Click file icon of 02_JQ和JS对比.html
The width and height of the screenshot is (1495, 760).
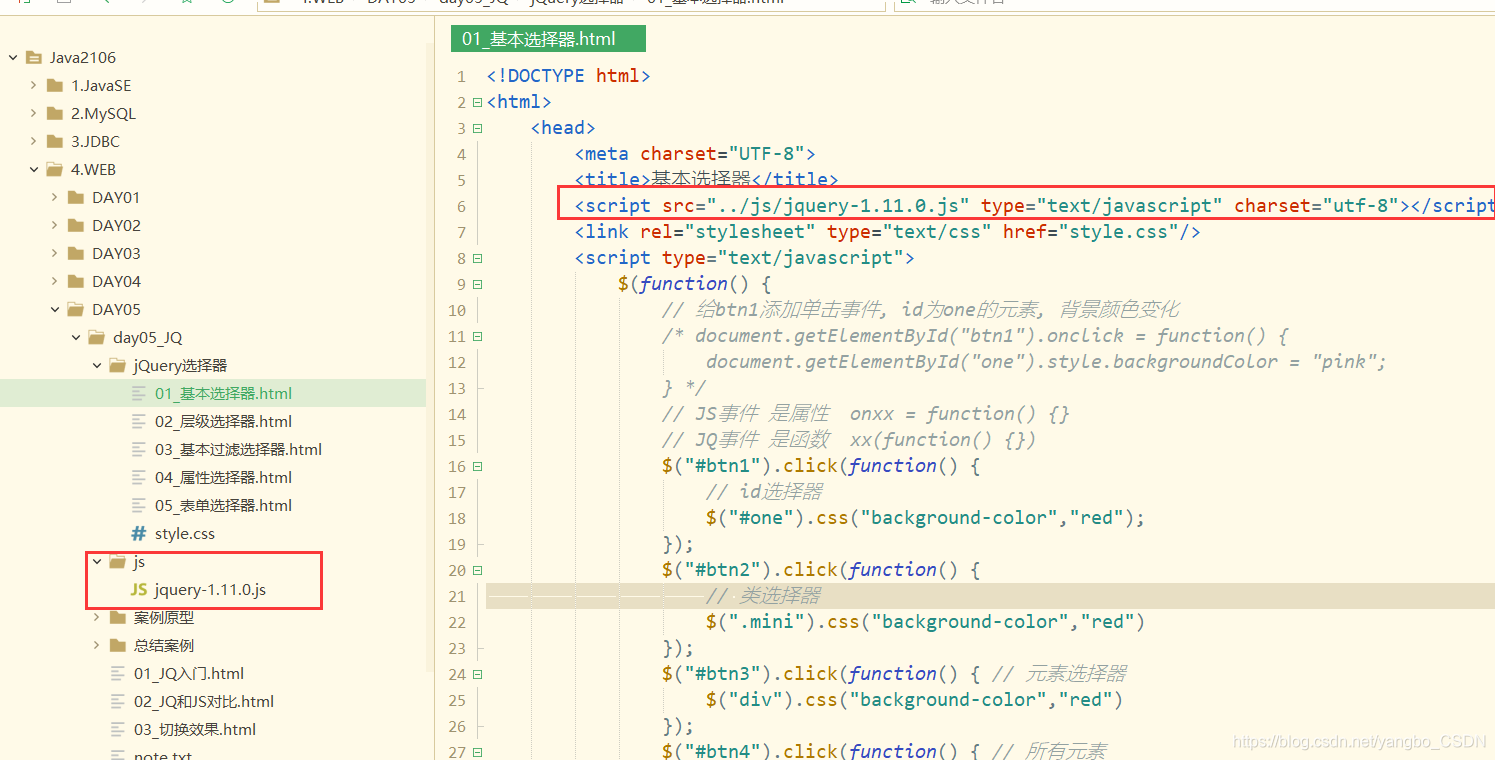click(x=118, y=702)
